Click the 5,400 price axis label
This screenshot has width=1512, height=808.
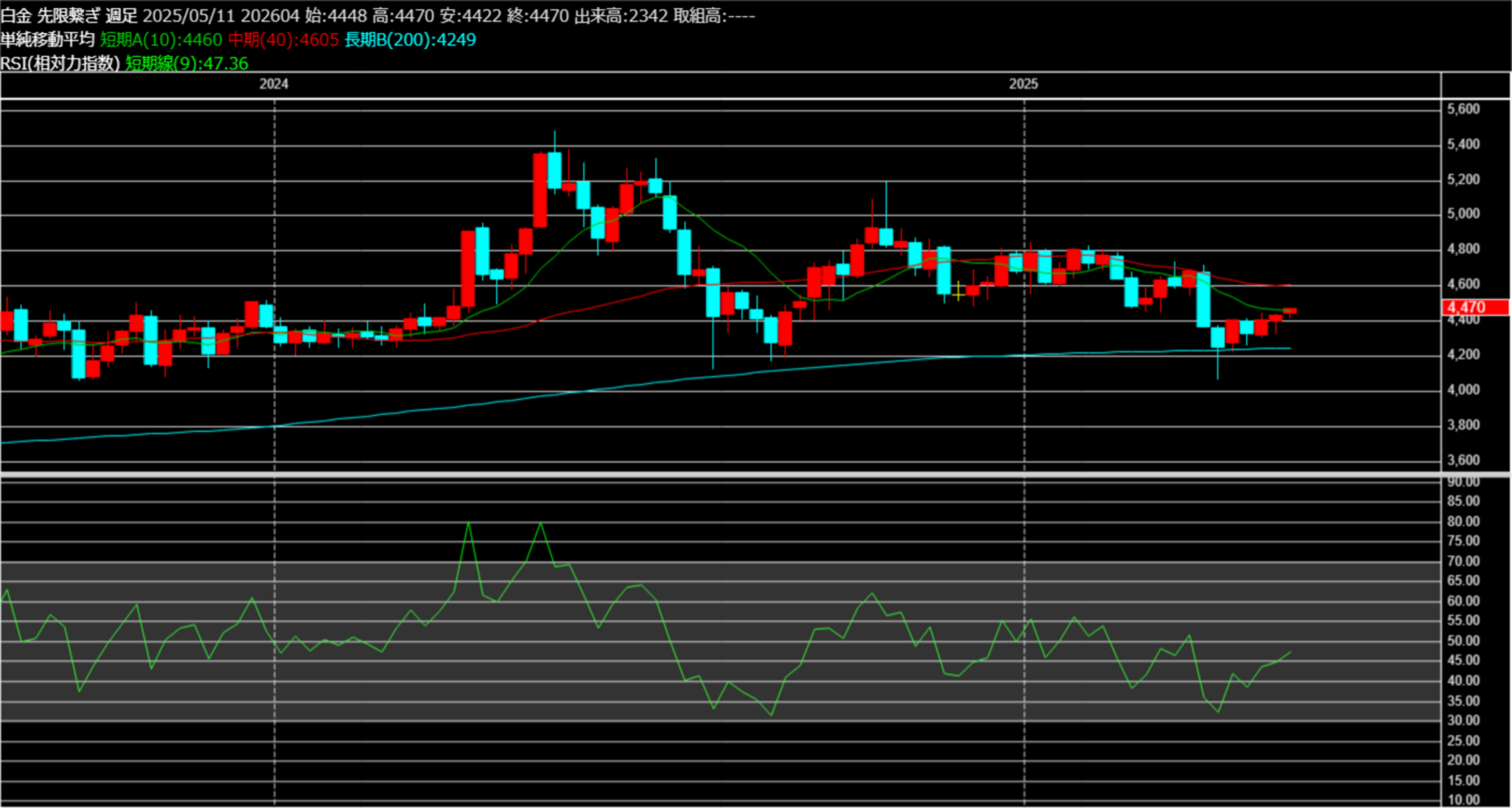coord(1464,144)
